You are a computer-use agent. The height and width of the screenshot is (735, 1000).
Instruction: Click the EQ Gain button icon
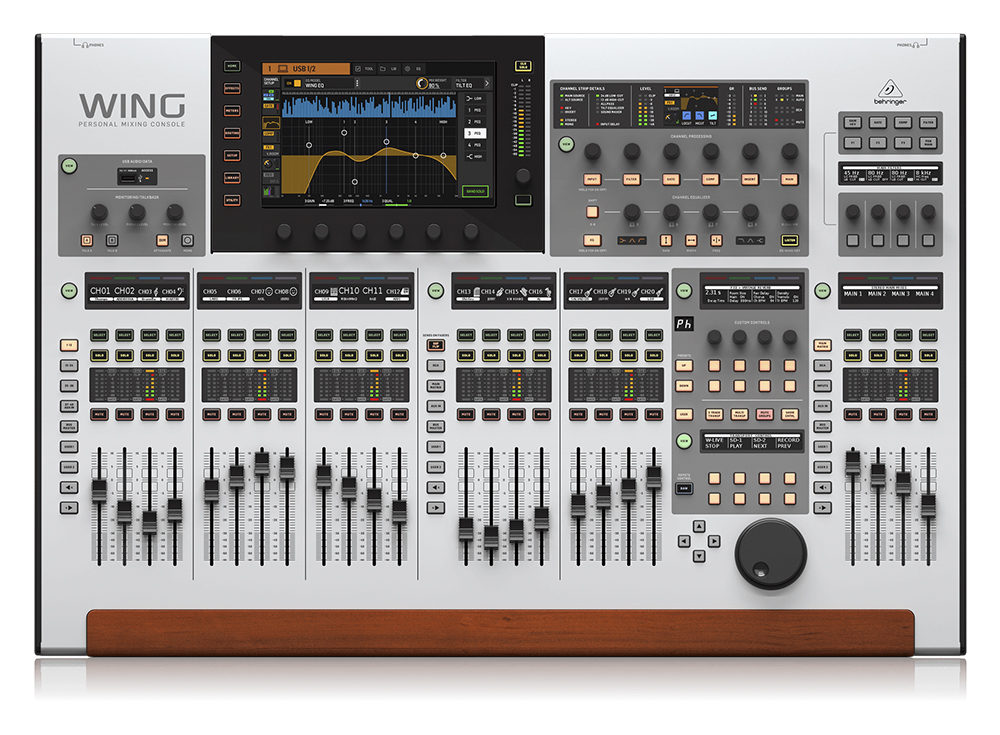(x=666, y=240)
